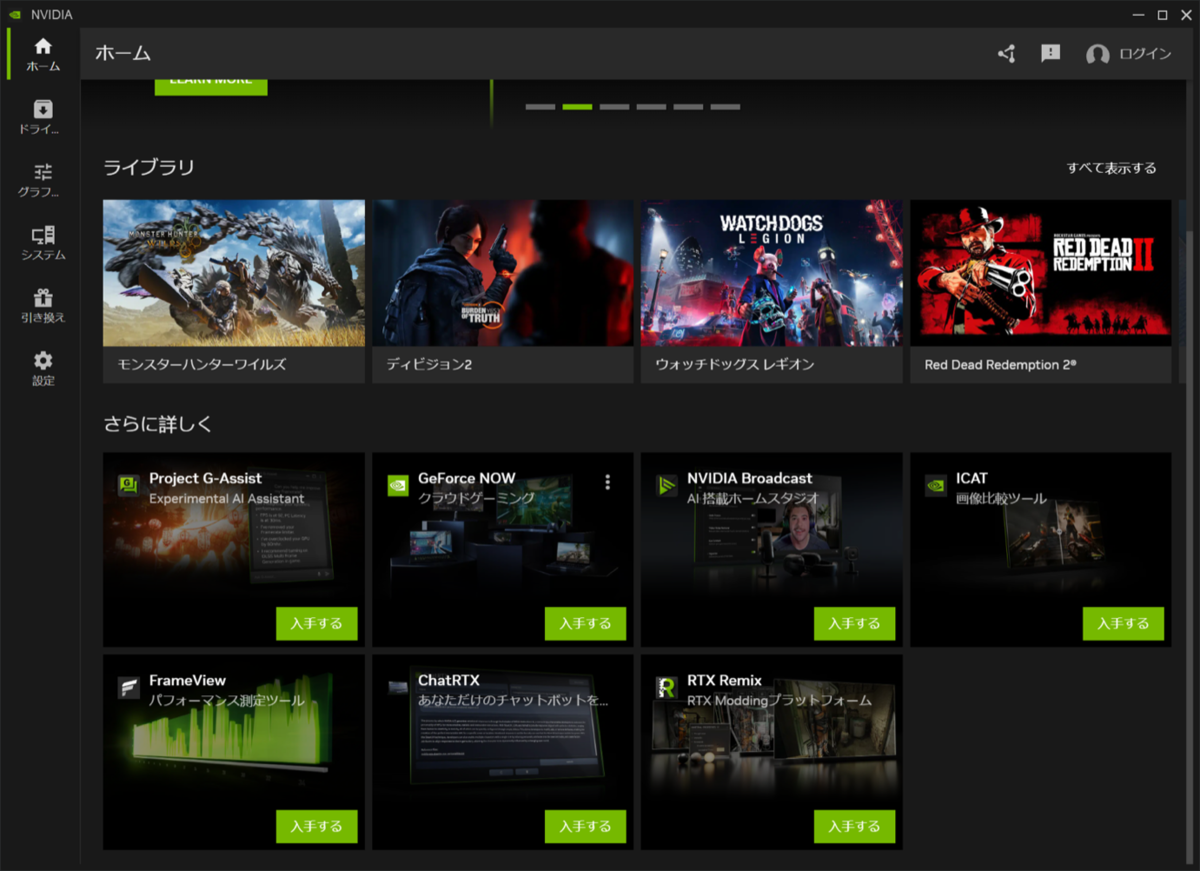The image size is (1200, 871).
Task: Select the third carousel page indicator
Action: 614,107
